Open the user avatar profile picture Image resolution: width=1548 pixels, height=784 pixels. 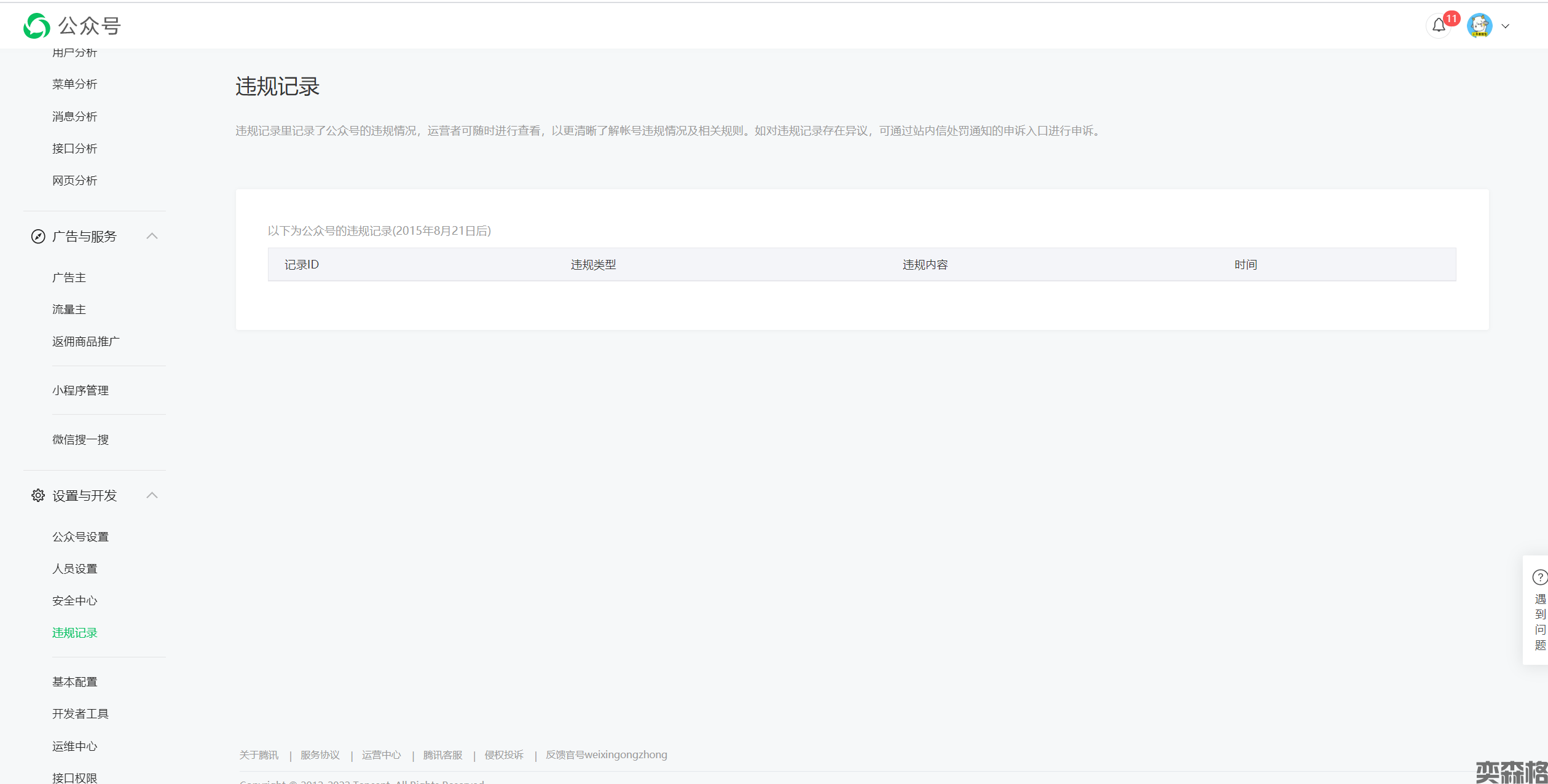[x=1479, y=26]
